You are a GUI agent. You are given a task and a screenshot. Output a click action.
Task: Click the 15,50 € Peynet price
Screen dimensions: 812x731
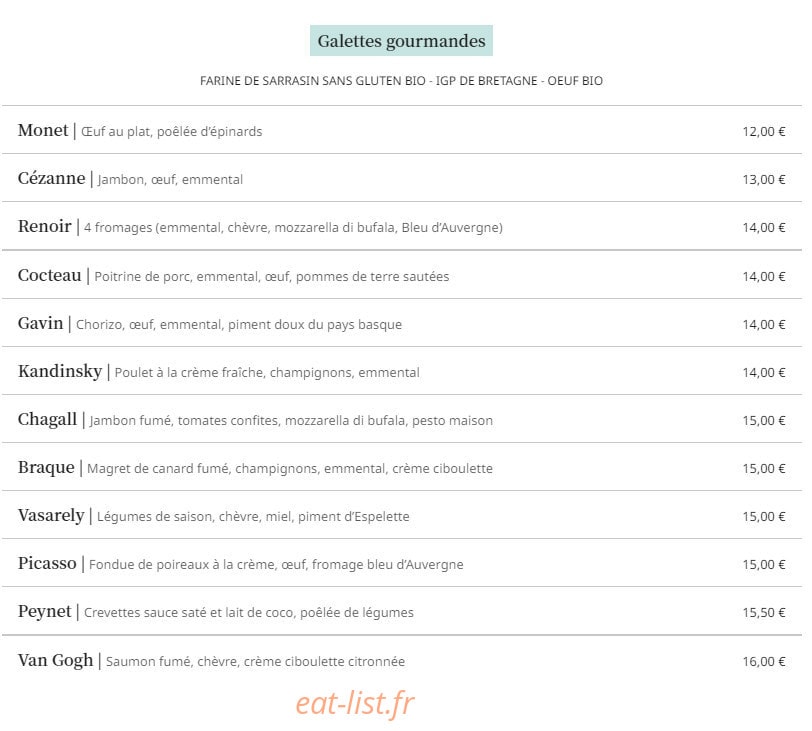coord(764,612)
